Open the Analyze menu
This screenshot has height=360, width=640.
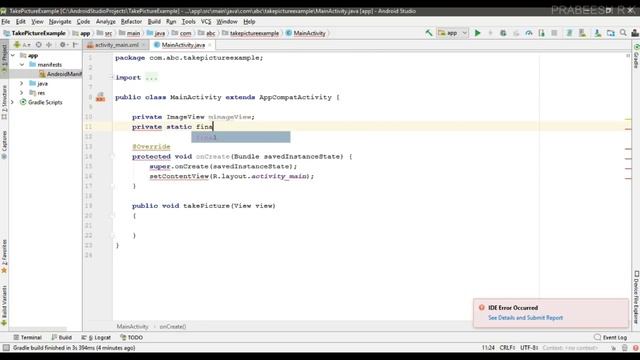(106, 22)
